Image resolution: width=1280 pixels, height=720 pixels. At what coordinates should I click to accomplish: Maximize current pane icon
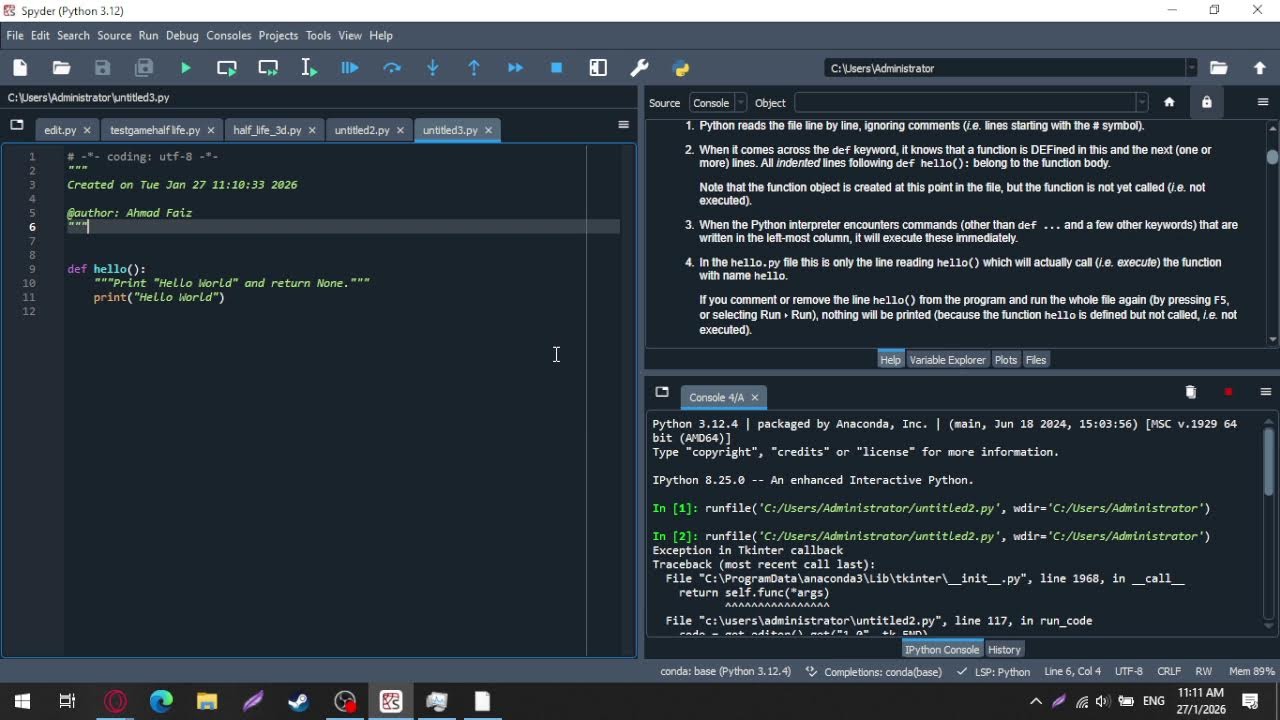click(x=598, y=68)
